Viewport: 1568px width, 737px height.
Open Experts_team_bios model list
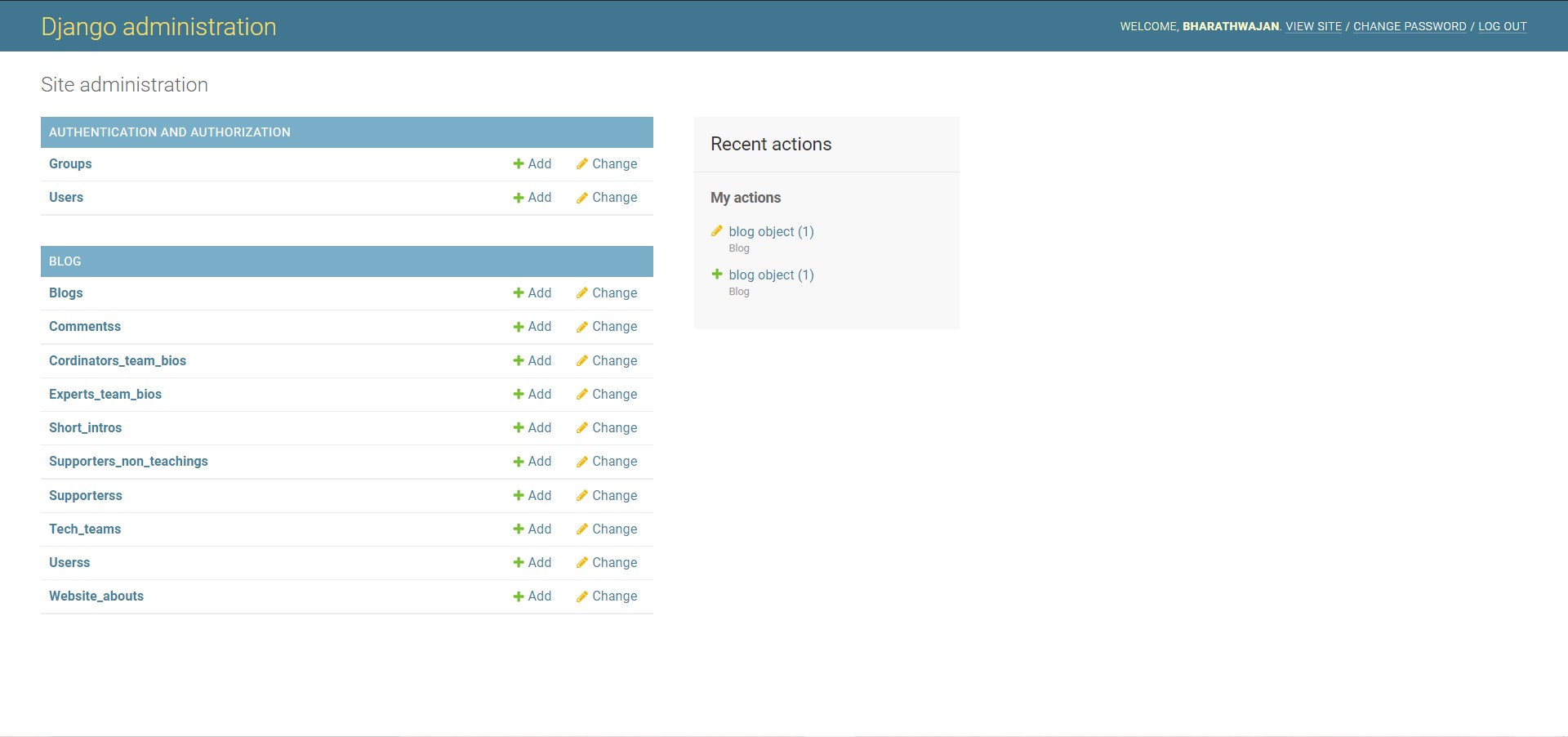(x=105, y=394)
